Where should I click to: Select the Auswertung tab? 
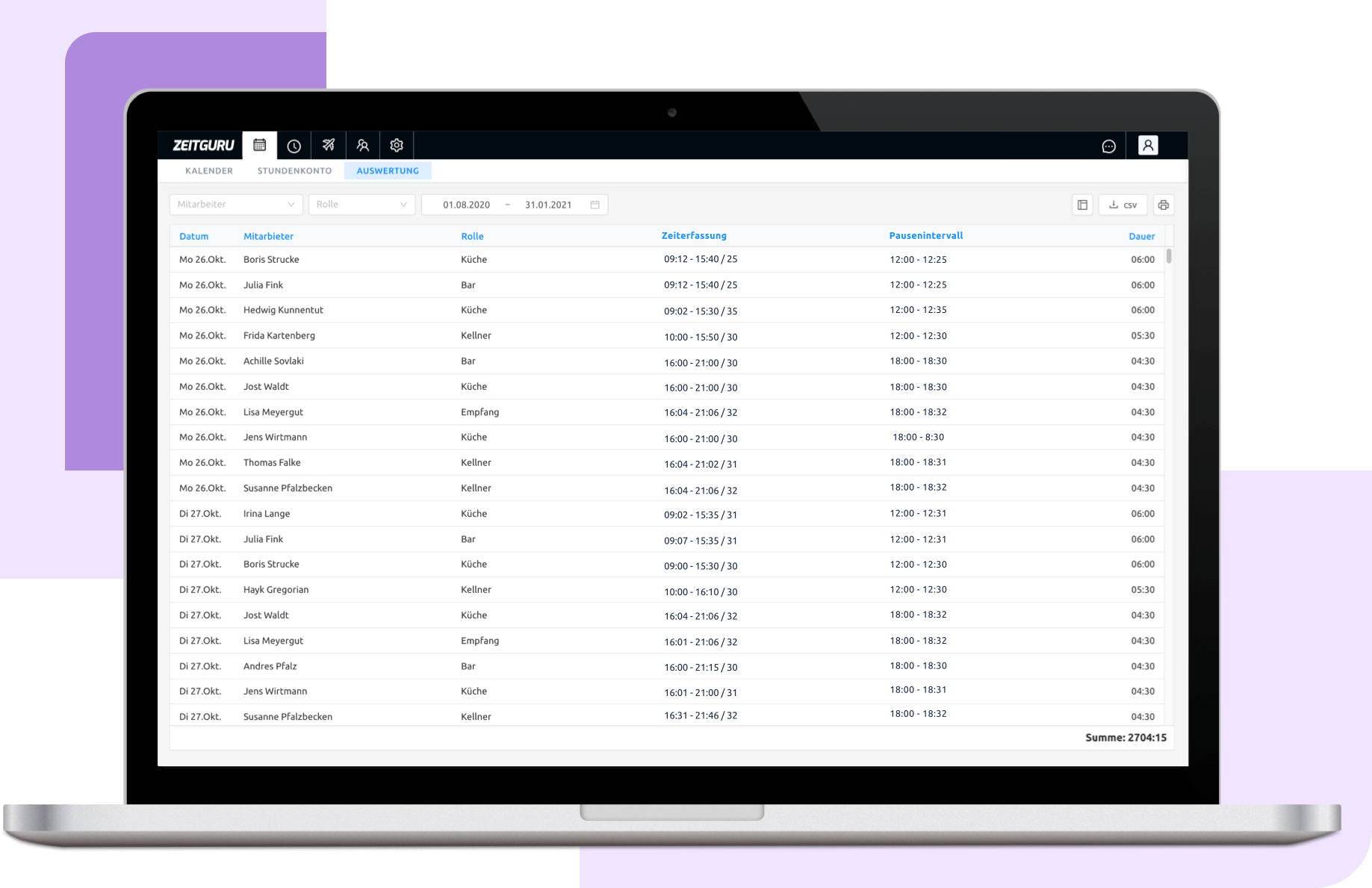[x=388, y=171]
